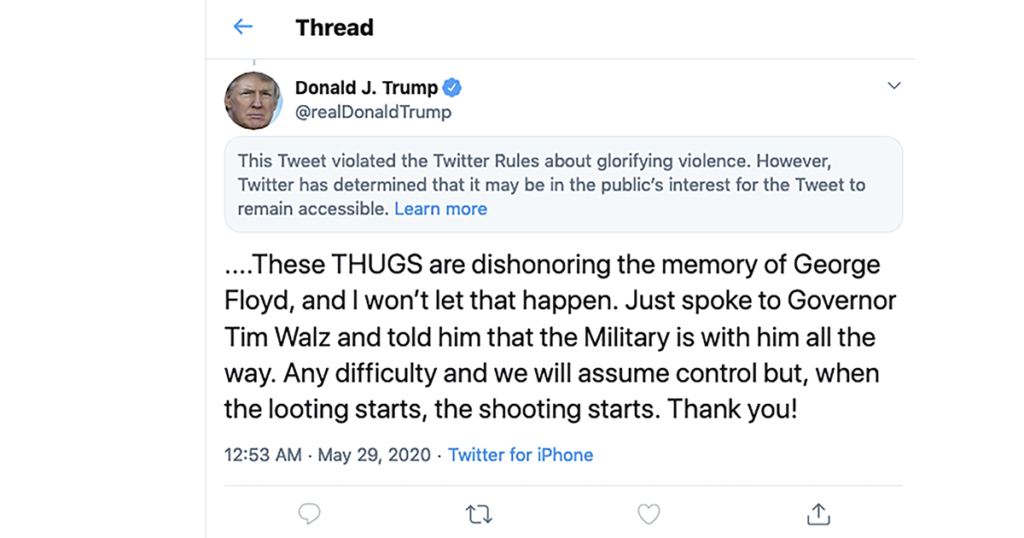The width and height of the screenshot is (1024, 538).
Task: Click the @realDonaldTrump handle
Action: pos(373,112)
